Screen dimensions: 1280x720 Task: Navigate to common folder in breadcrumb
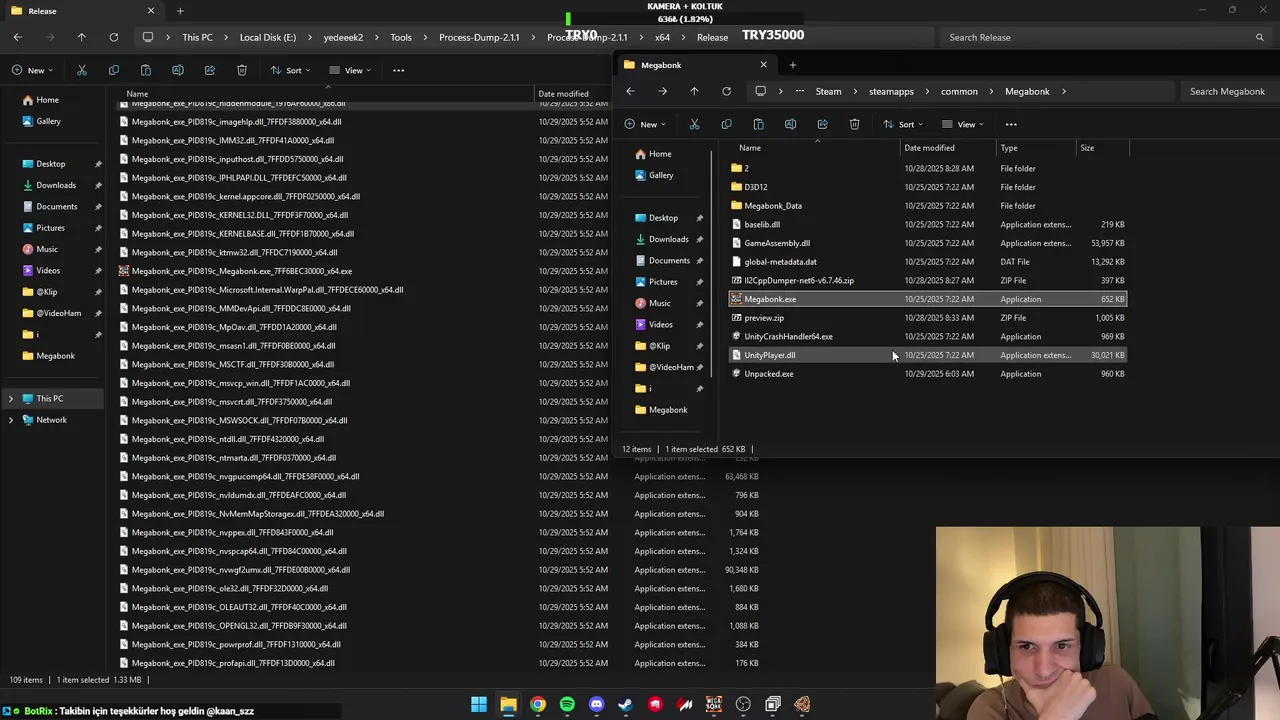(959, 91)
